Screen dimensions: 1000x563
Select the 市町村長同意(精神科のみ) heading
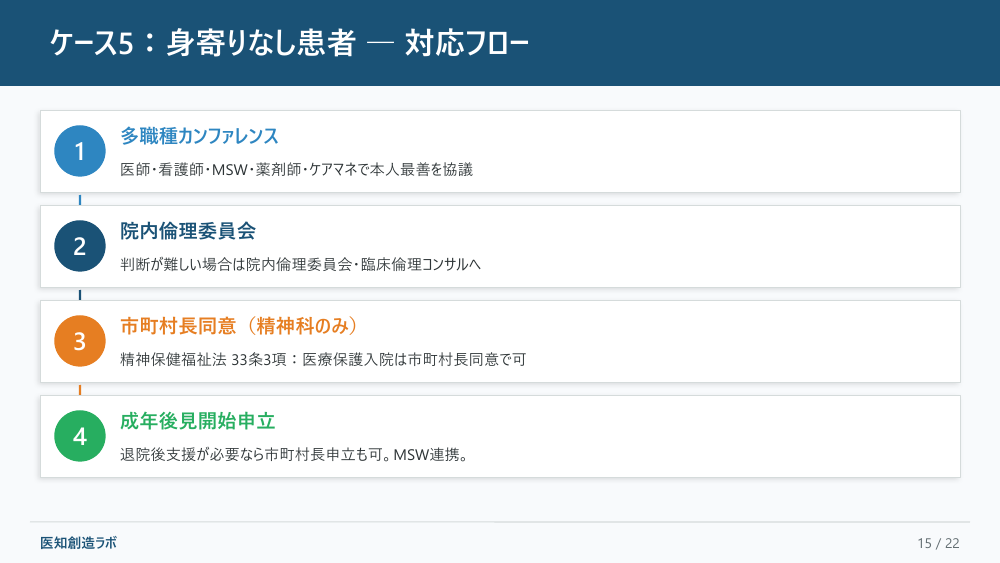tap(239, 326)
